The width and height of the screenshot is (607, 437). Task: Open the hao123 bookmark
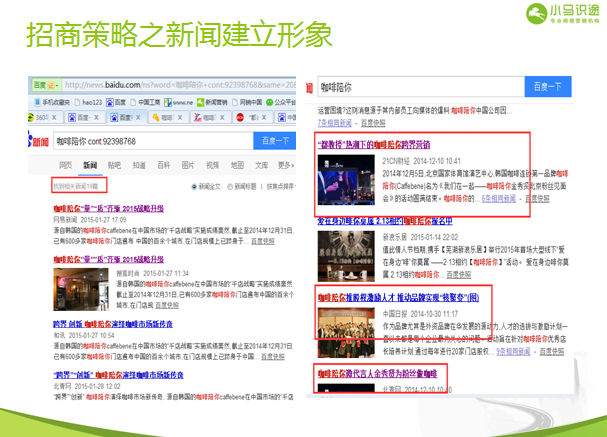point(88,102)
